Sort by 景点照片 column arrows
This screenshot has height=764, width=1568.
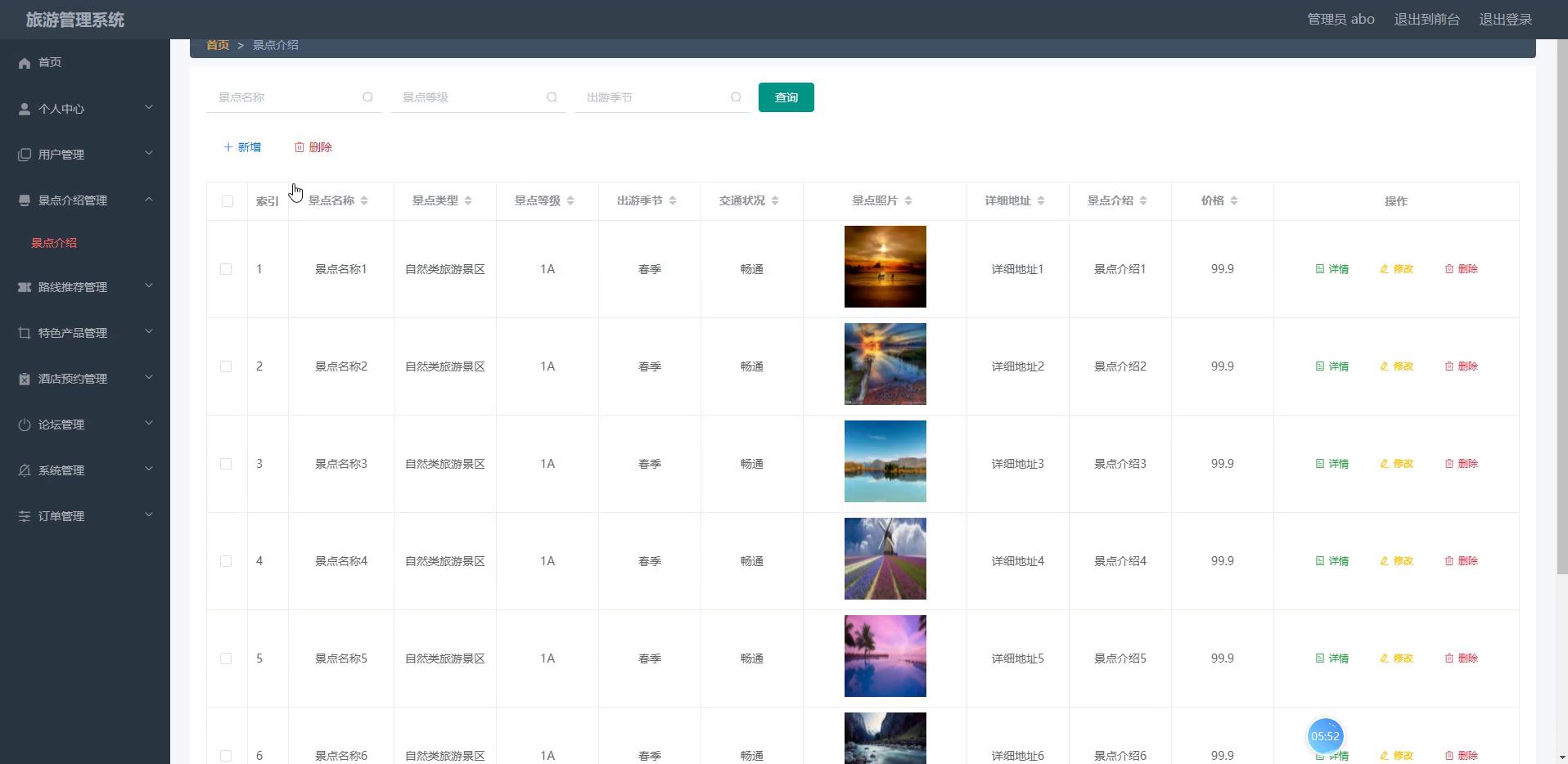908,200
